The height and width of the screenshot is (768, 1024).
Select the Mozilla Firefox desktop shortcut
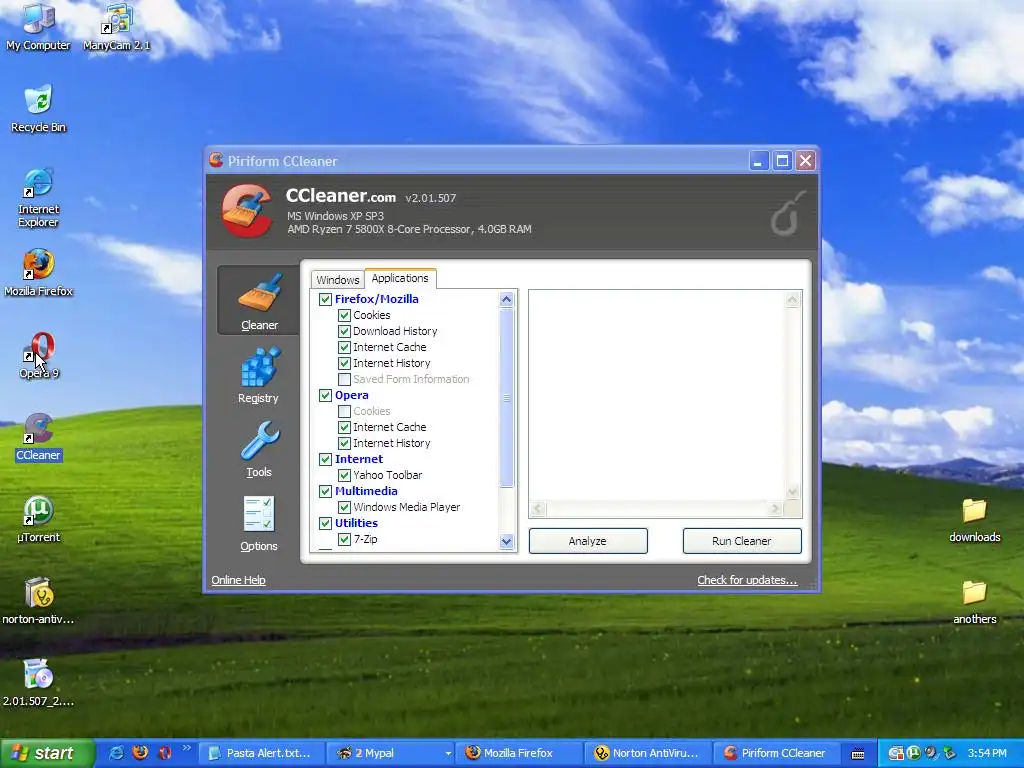click(38, 273)
